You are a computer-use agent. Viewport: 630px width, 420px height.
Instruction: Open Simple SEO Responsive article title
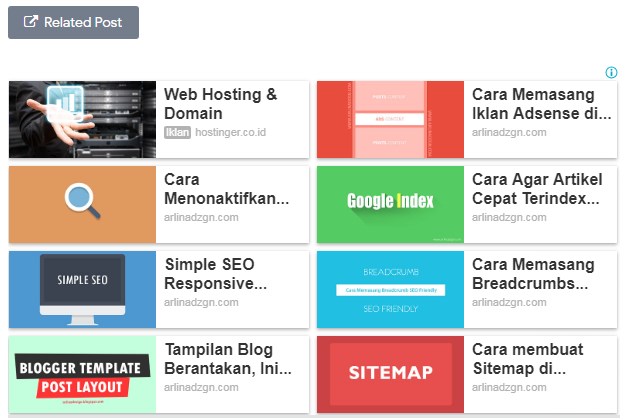[215, 274]
